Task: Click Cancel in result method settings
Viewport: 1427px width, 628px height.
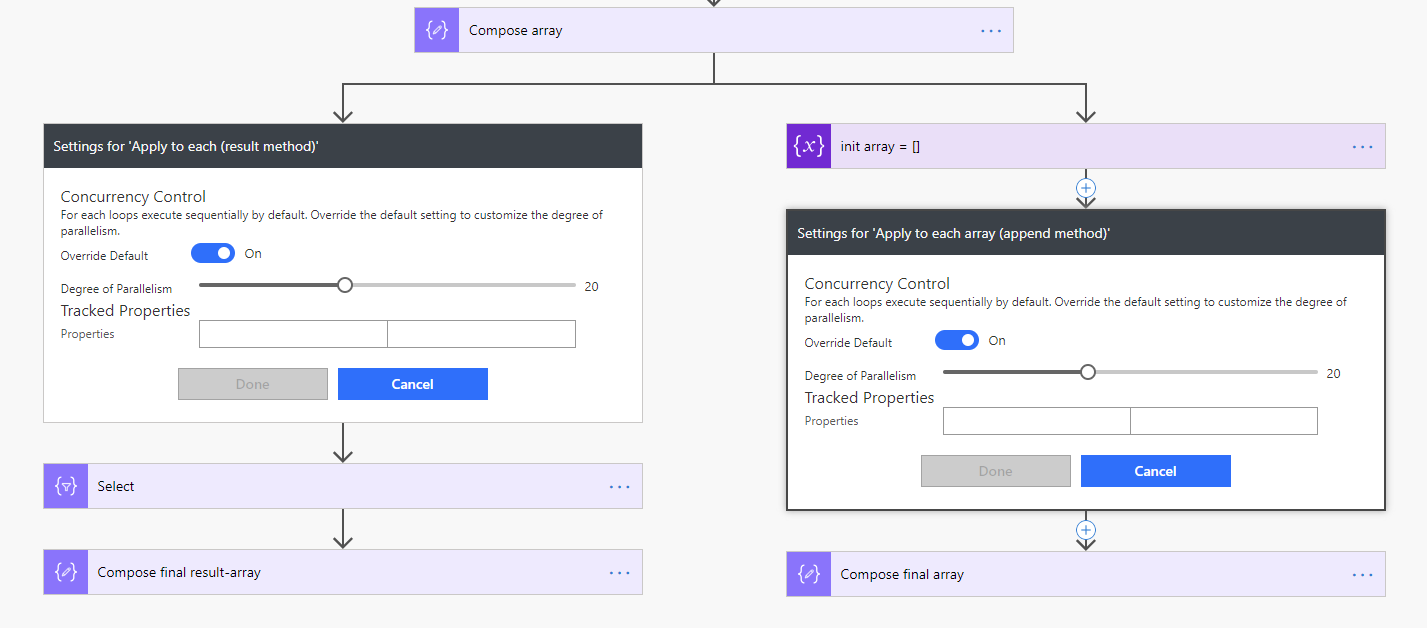Action: coord(412,384)
